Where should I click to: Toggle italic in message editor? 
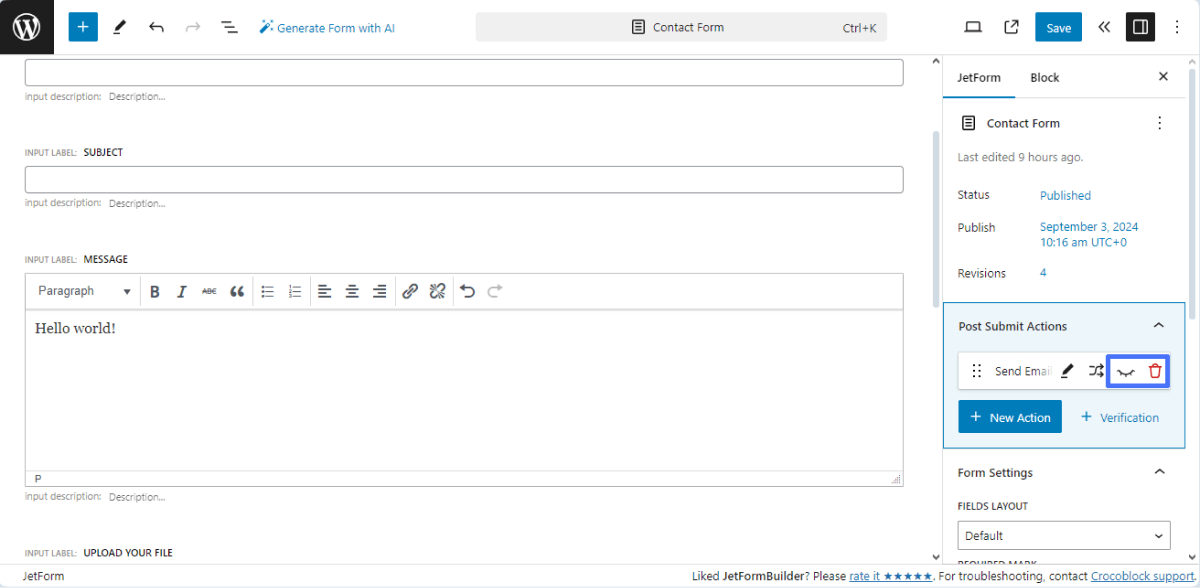pos(182,291)
